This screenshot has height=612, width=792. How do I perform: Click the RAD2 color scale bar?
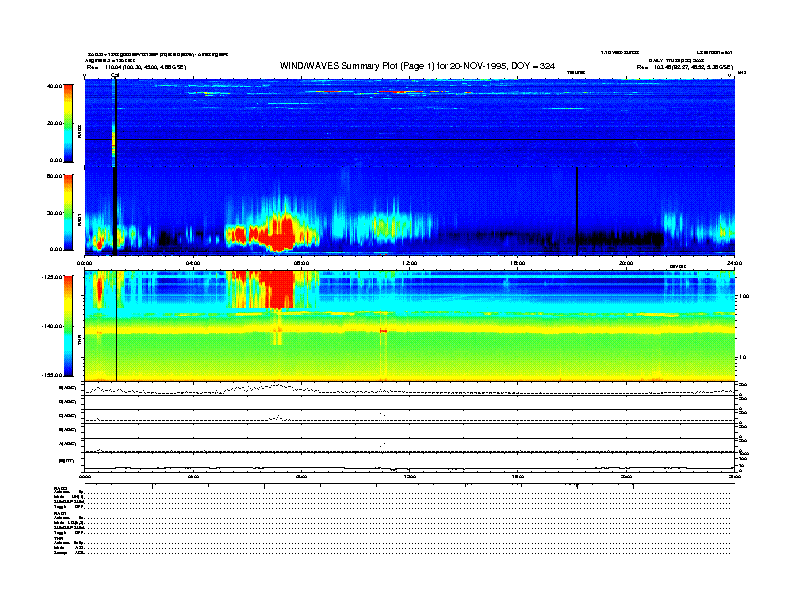point(68,123)
